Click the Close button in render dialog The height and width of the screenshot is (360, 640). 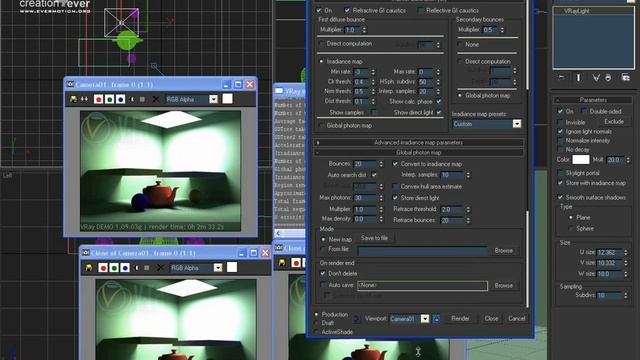(x=491, y=318)
